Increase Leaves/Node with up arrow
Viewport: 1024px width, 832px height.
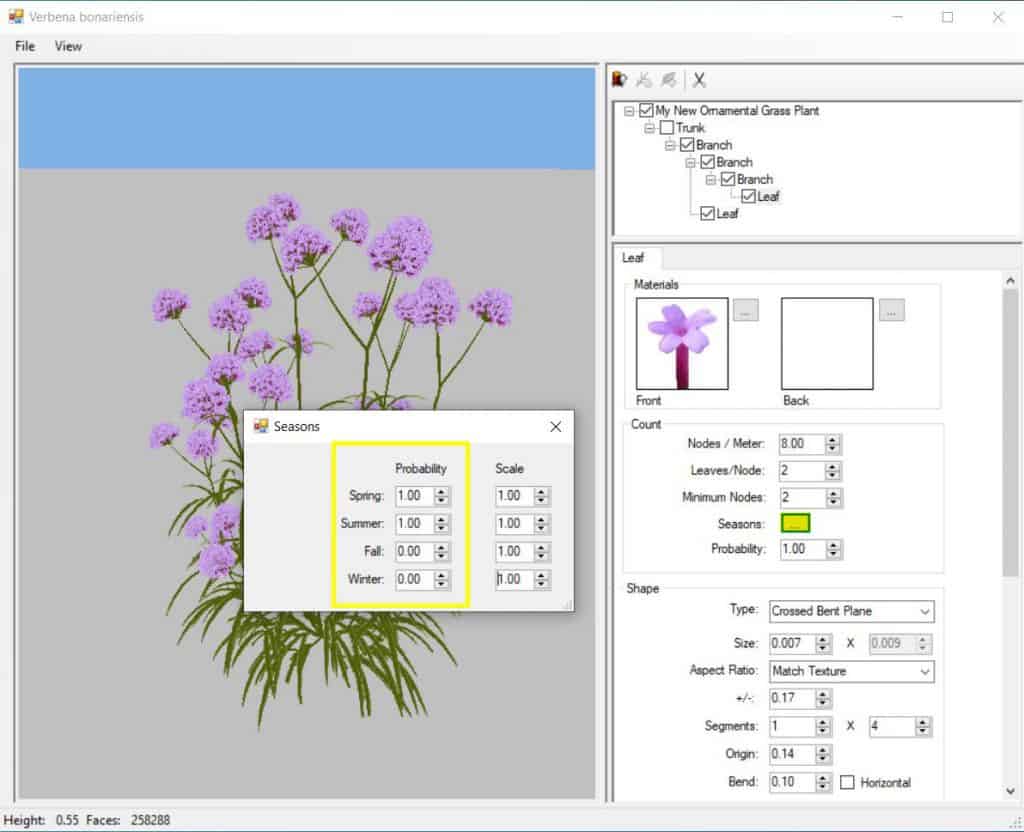832,466
